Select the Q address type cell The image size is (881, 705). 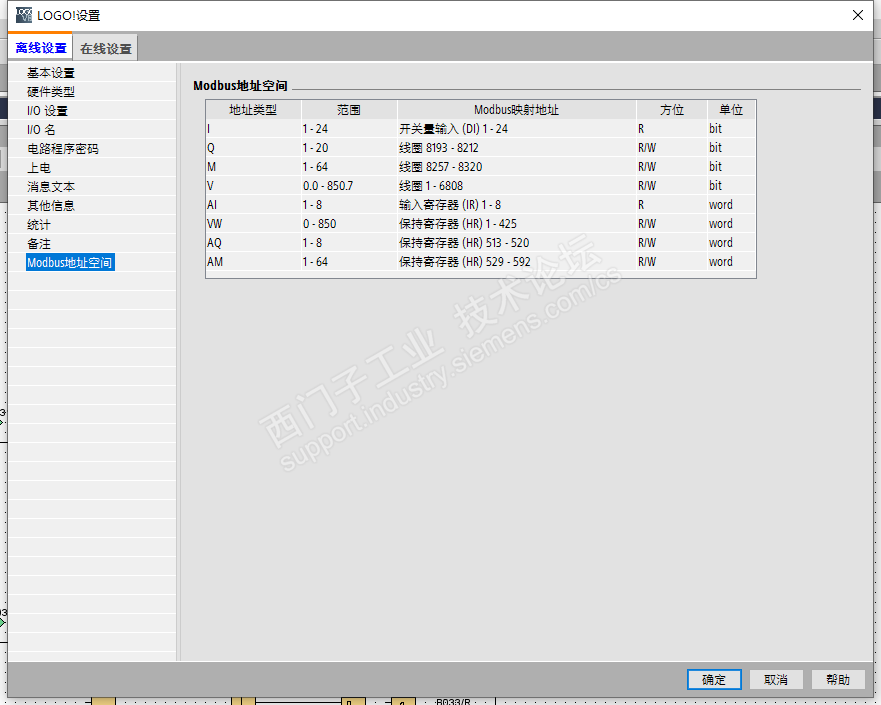pyautogui.click(x=253, y=148)
